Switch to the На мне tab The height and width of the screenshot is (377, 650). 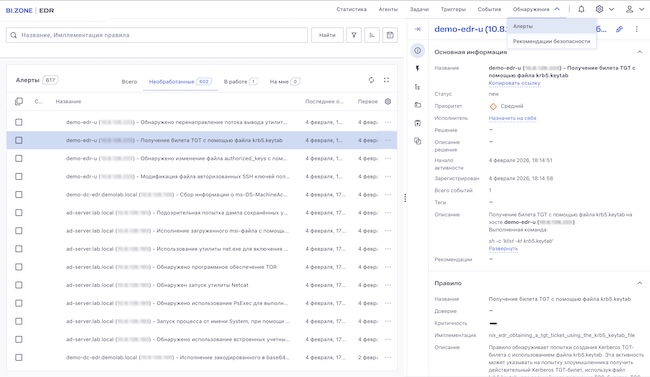[x=284, y=82]
